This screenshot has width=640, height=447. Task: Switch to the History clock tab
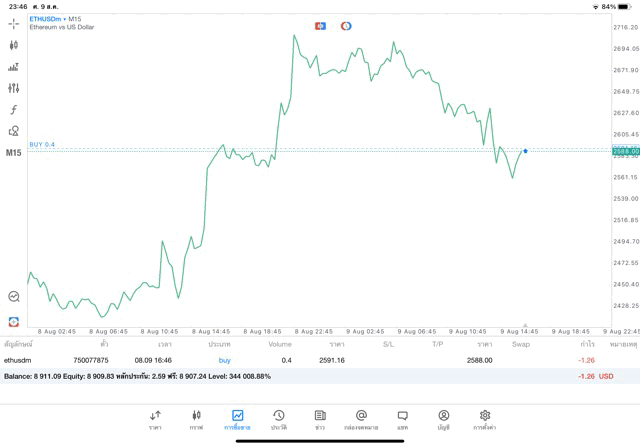click(x=278, y=418)
